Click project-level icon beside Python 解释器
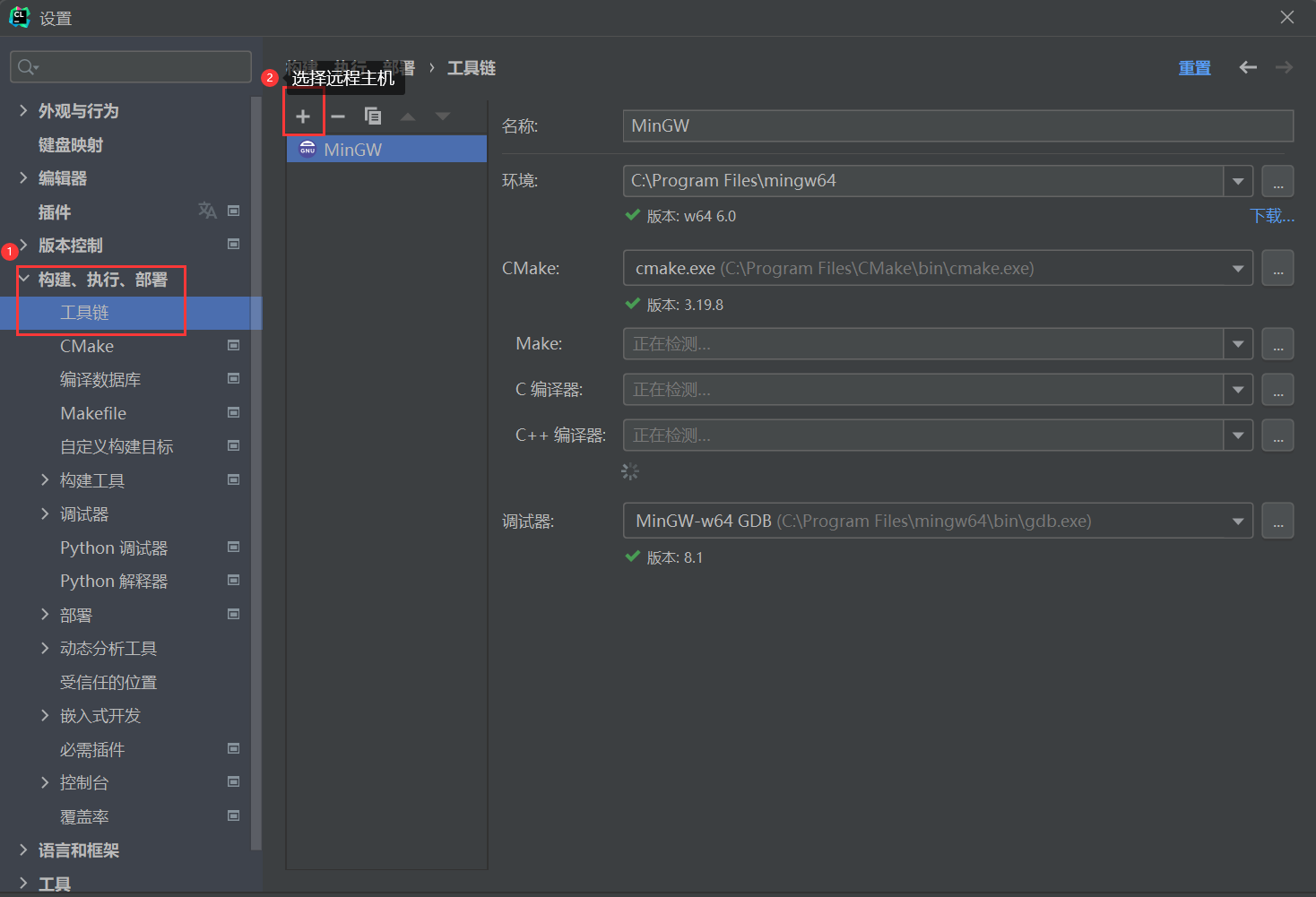The width and height of the screenshot is (1316, 897). [234, 580]
